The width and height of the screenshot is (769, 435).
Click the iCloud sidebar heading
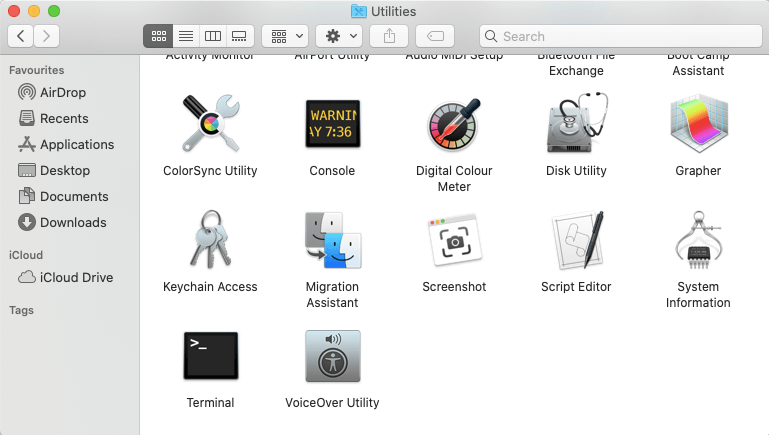click(26, 255)
